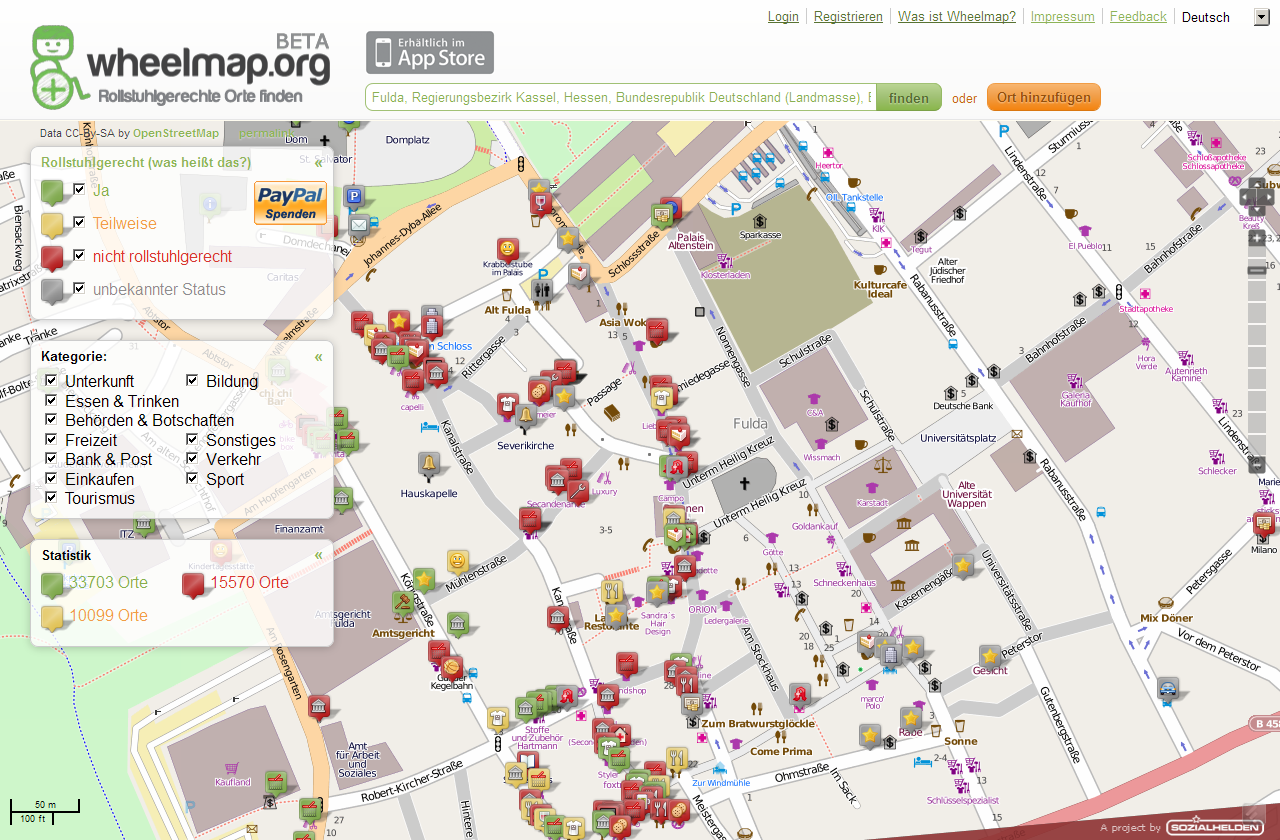The height and width of the screenshot is (840, 1280).
Task: Toggle the Bildung category checkbox
Action: click(x=193, y=380)
